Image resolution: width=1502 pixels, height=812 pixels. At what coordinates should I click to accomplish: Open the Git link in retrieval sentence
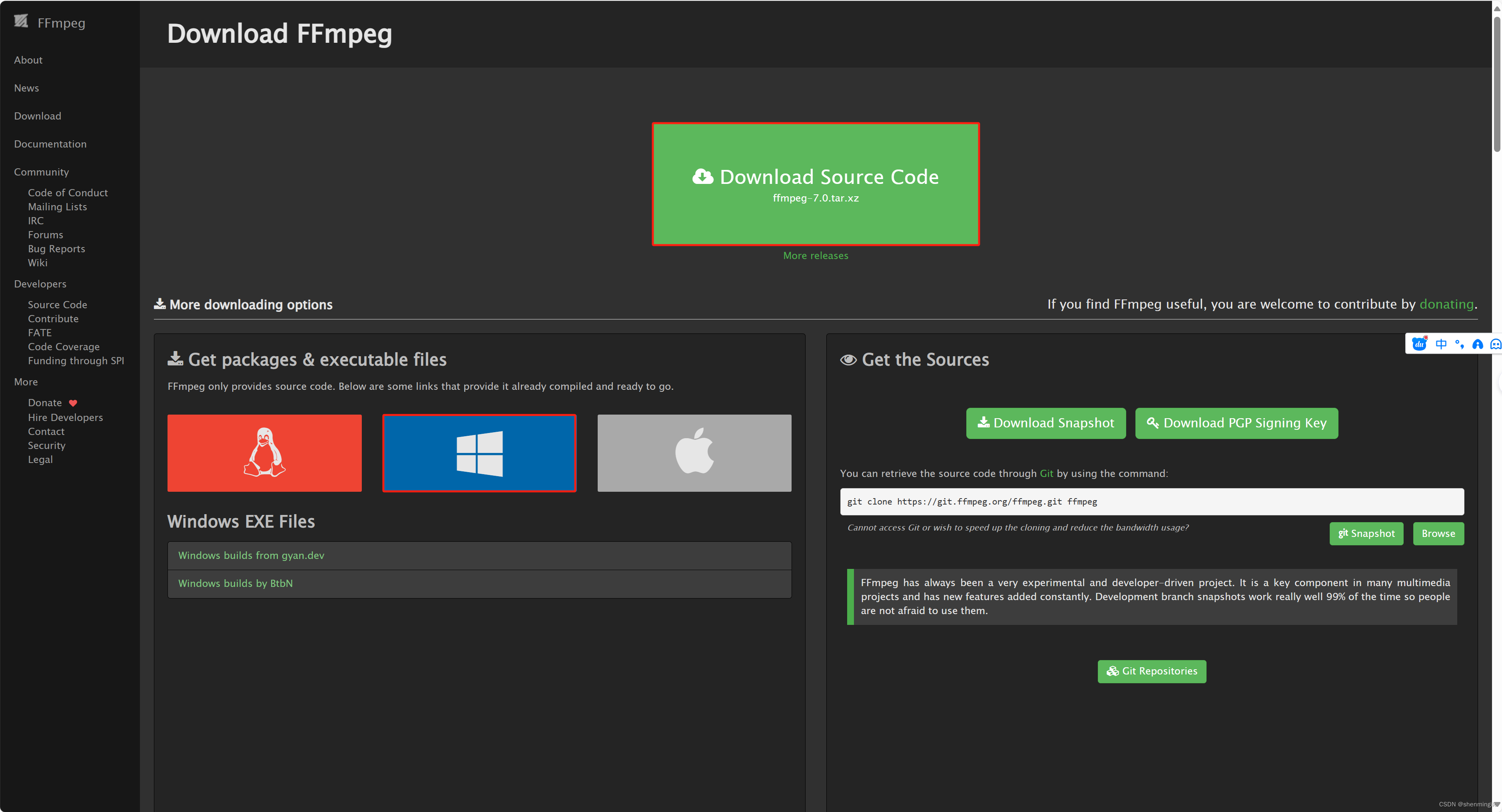1046,473
